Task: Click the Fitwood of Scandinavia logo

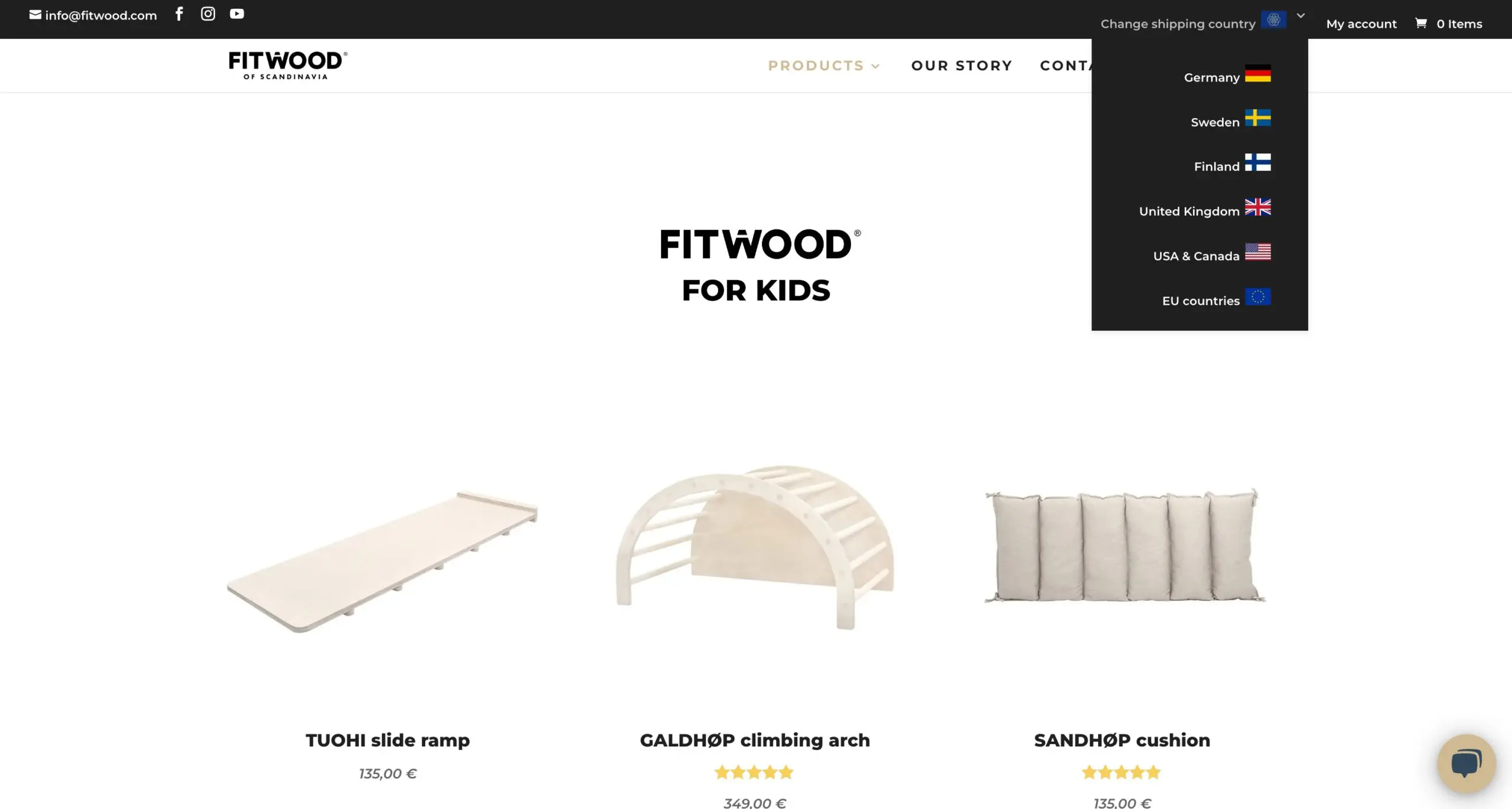Action: click(288, 65)
